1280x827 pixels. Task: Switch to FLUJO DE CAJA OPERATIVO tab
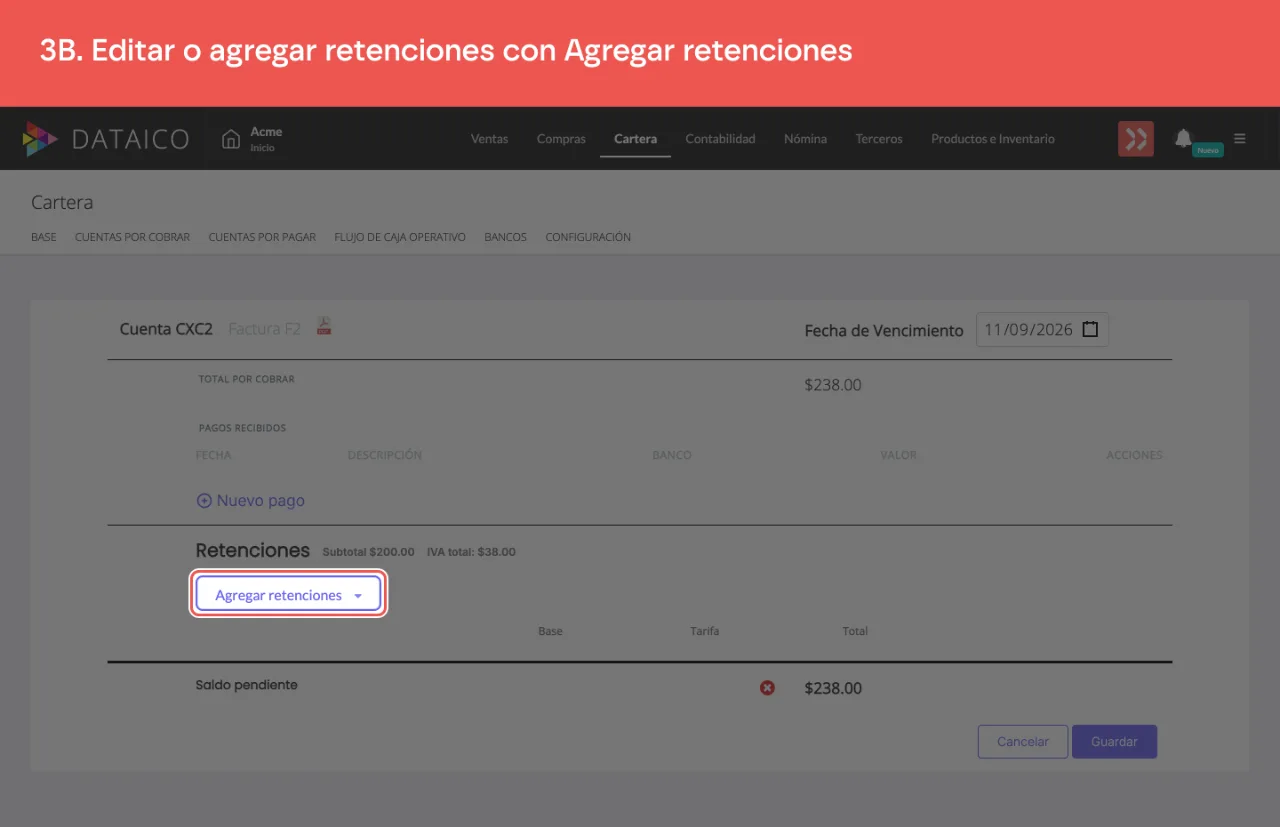(400, 238)
